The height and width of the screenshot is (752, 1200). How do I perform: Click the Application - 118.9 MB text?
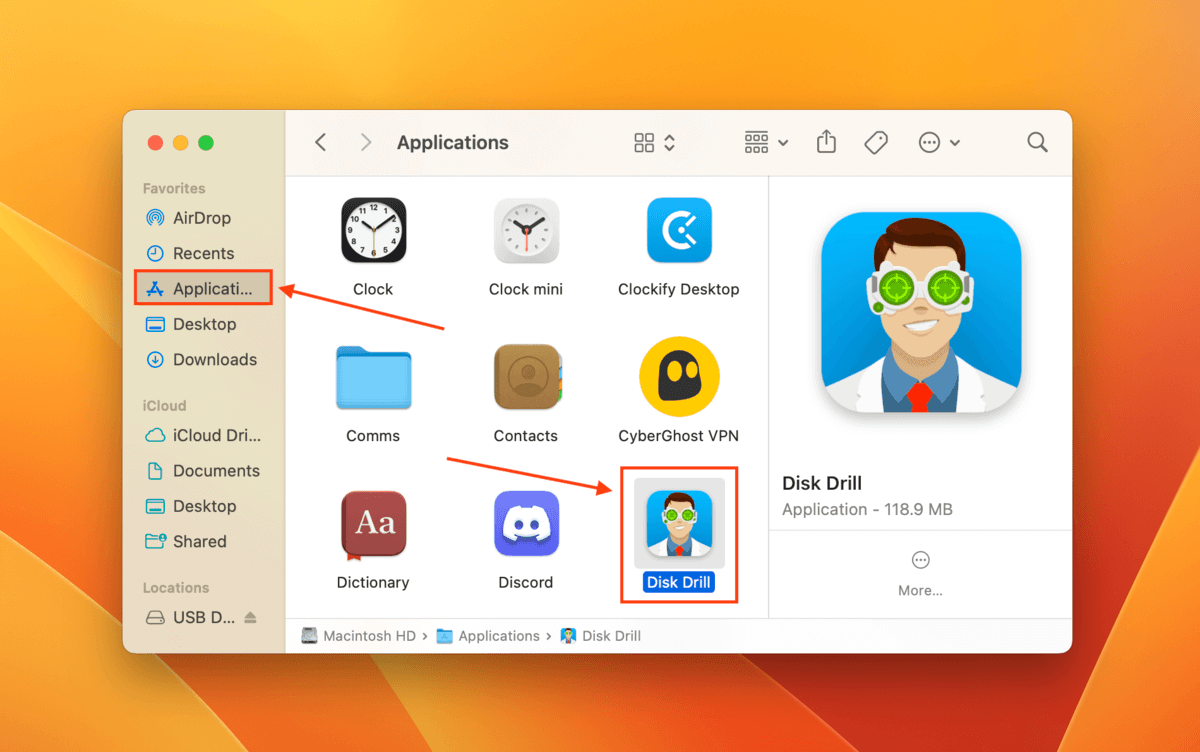point(867,510)
